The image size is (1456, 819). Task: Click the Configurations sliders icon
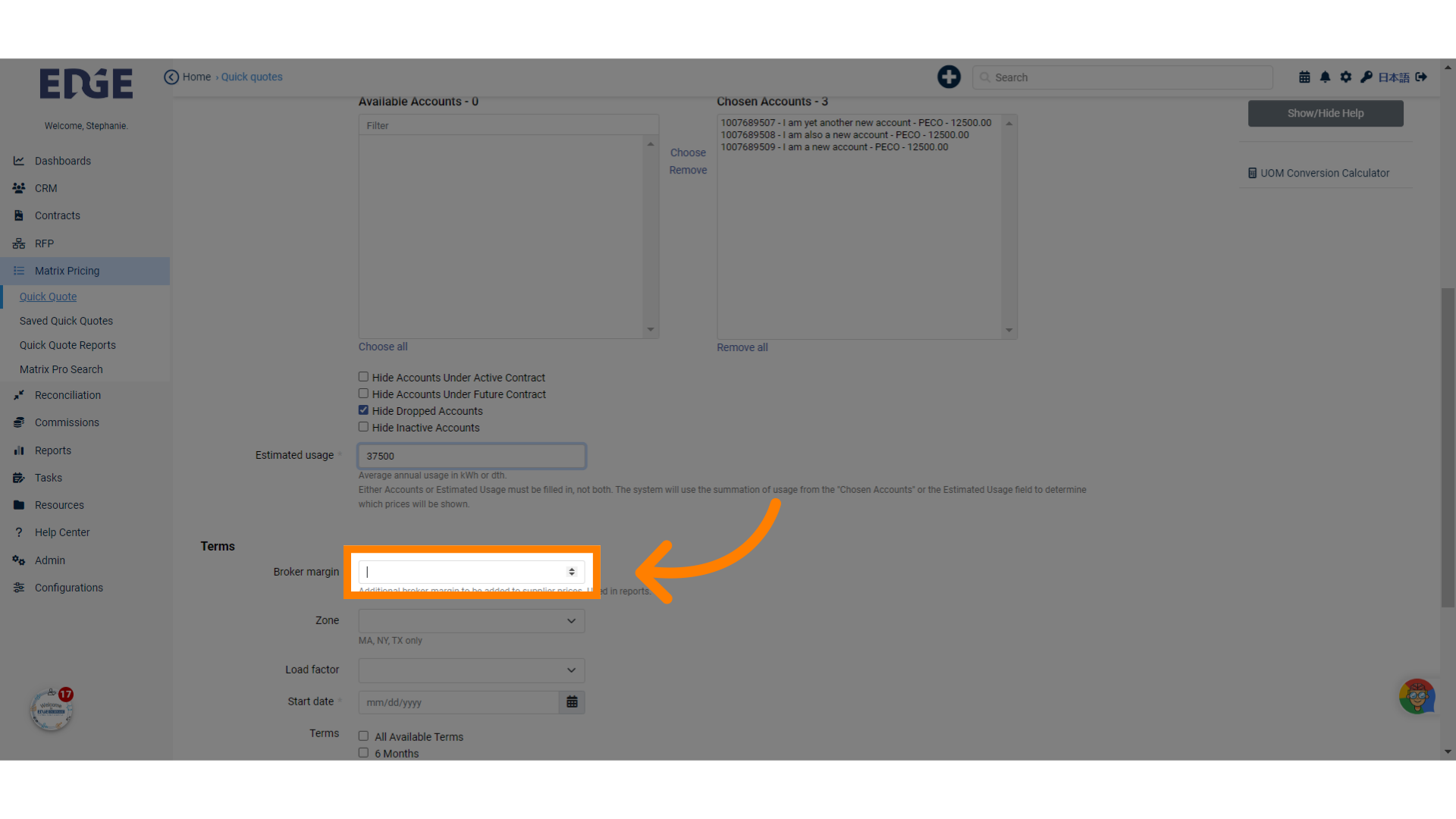click(19, 588)
